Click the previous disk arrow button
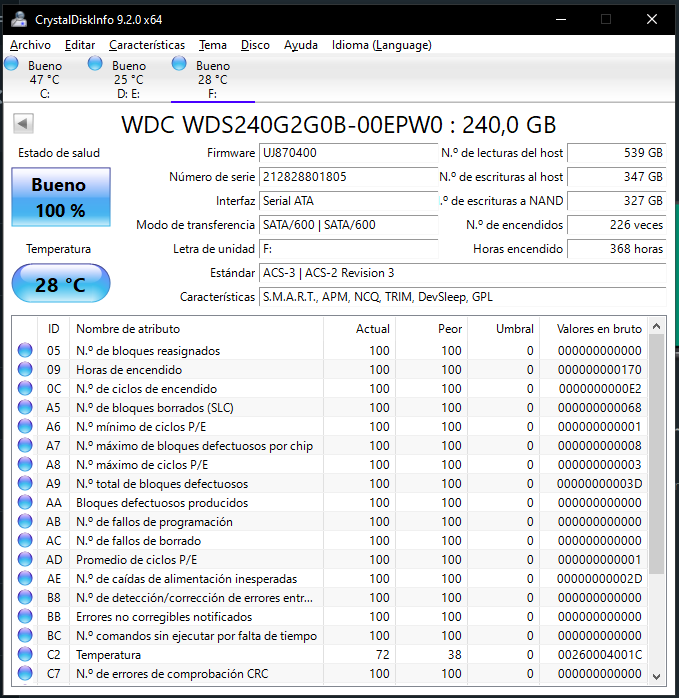Screen dimensions: 679x698 pos(23,123)
